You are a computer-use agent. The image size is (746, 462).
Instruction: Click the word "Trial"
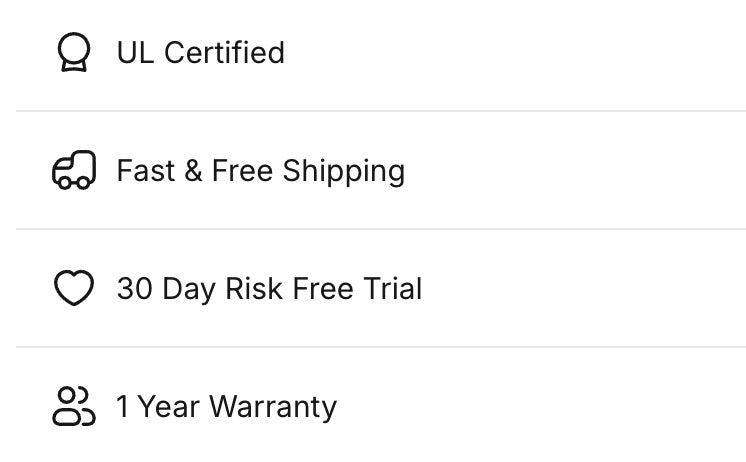pyautogui.click(x=393, y=288)
